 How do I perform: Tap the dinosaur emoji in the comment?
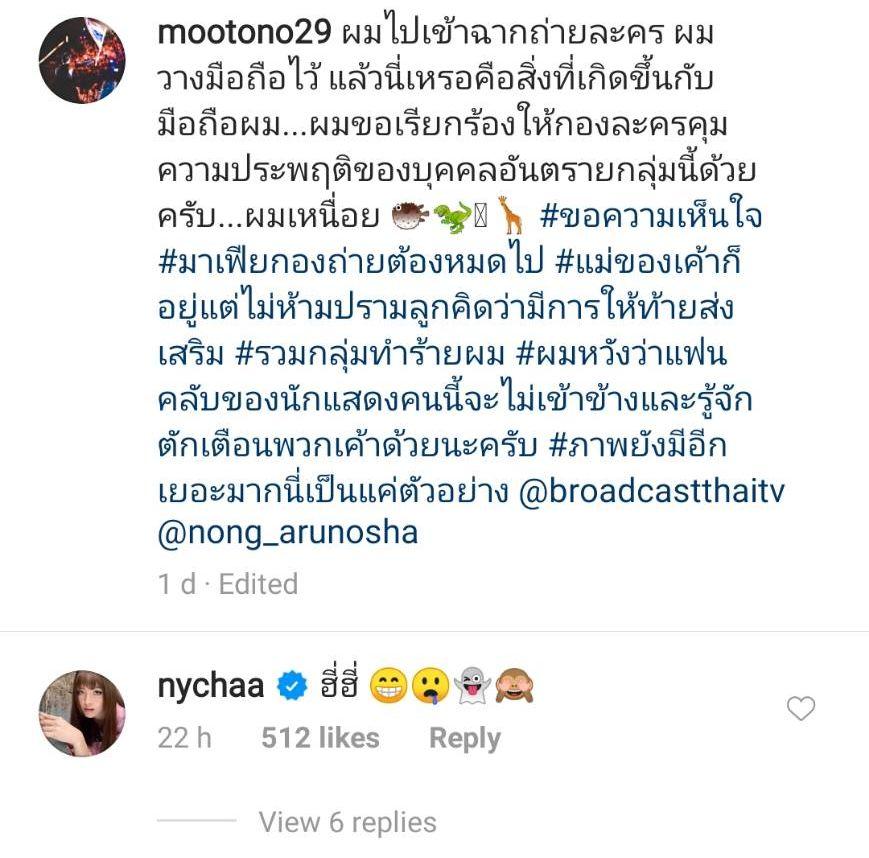pos(452,218)
